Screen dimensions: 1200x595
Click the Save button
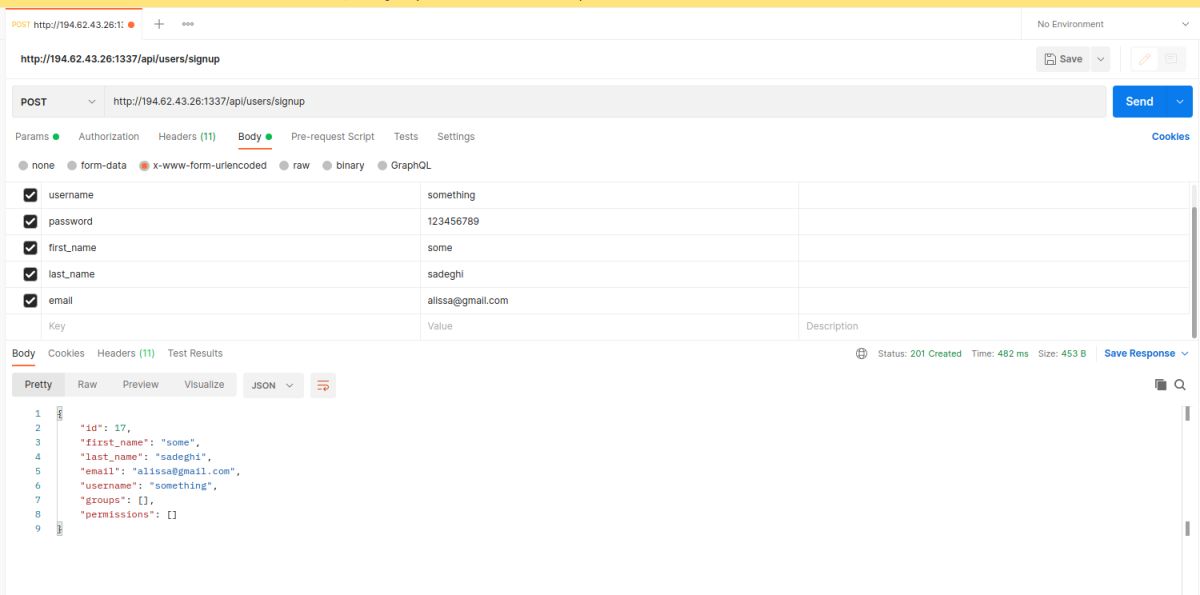point(1063,59)
